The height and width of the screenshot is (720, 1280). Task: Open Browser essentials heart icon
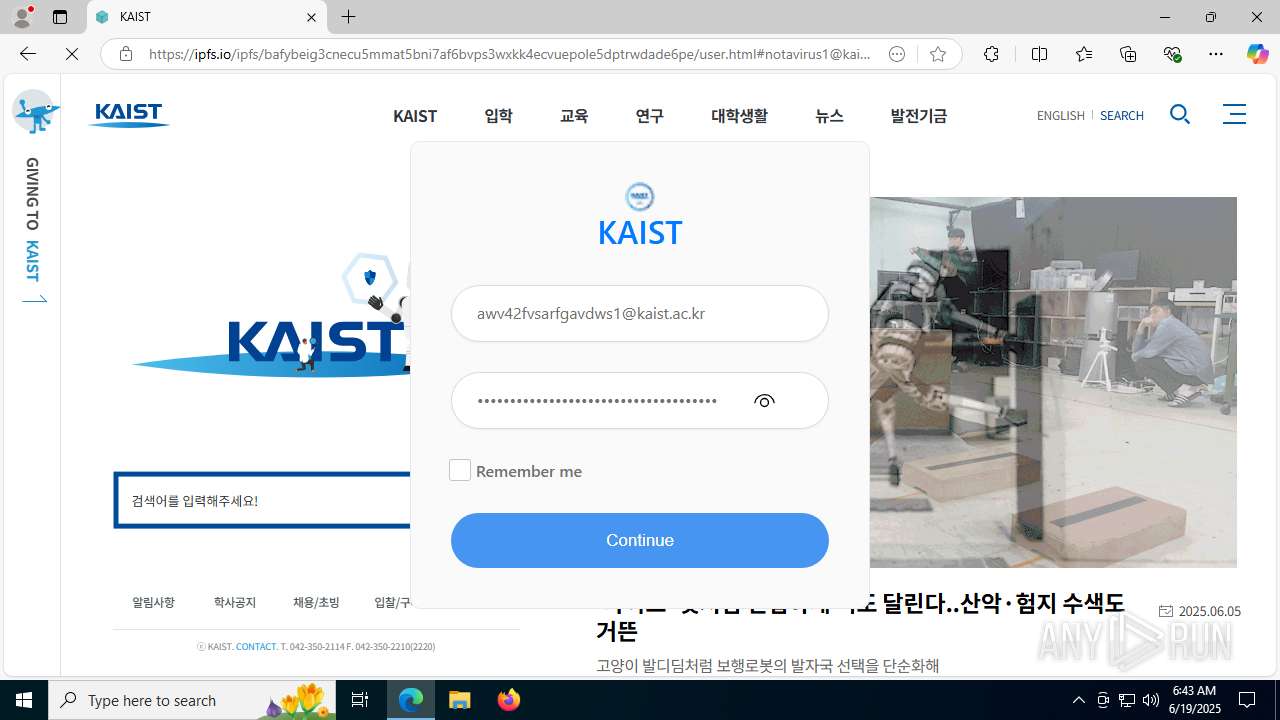1172,54
